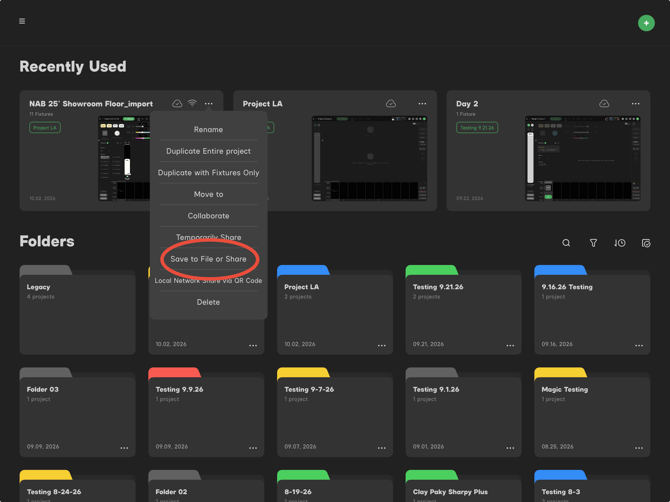
Task: Click Project LA tag on NAB card
Action: [45, 128]
